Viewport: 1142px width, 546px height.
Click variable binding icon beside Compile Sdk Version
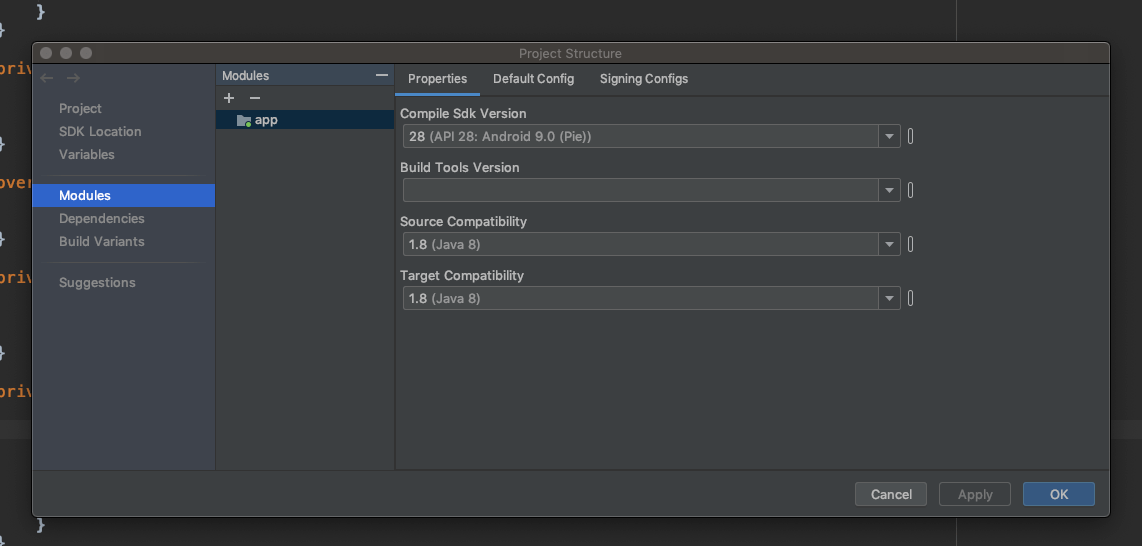pos(910,136)
